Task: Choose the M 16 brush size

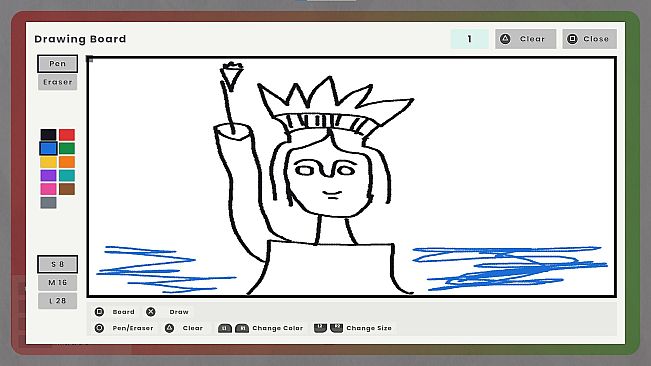Action: coord(57,283)
